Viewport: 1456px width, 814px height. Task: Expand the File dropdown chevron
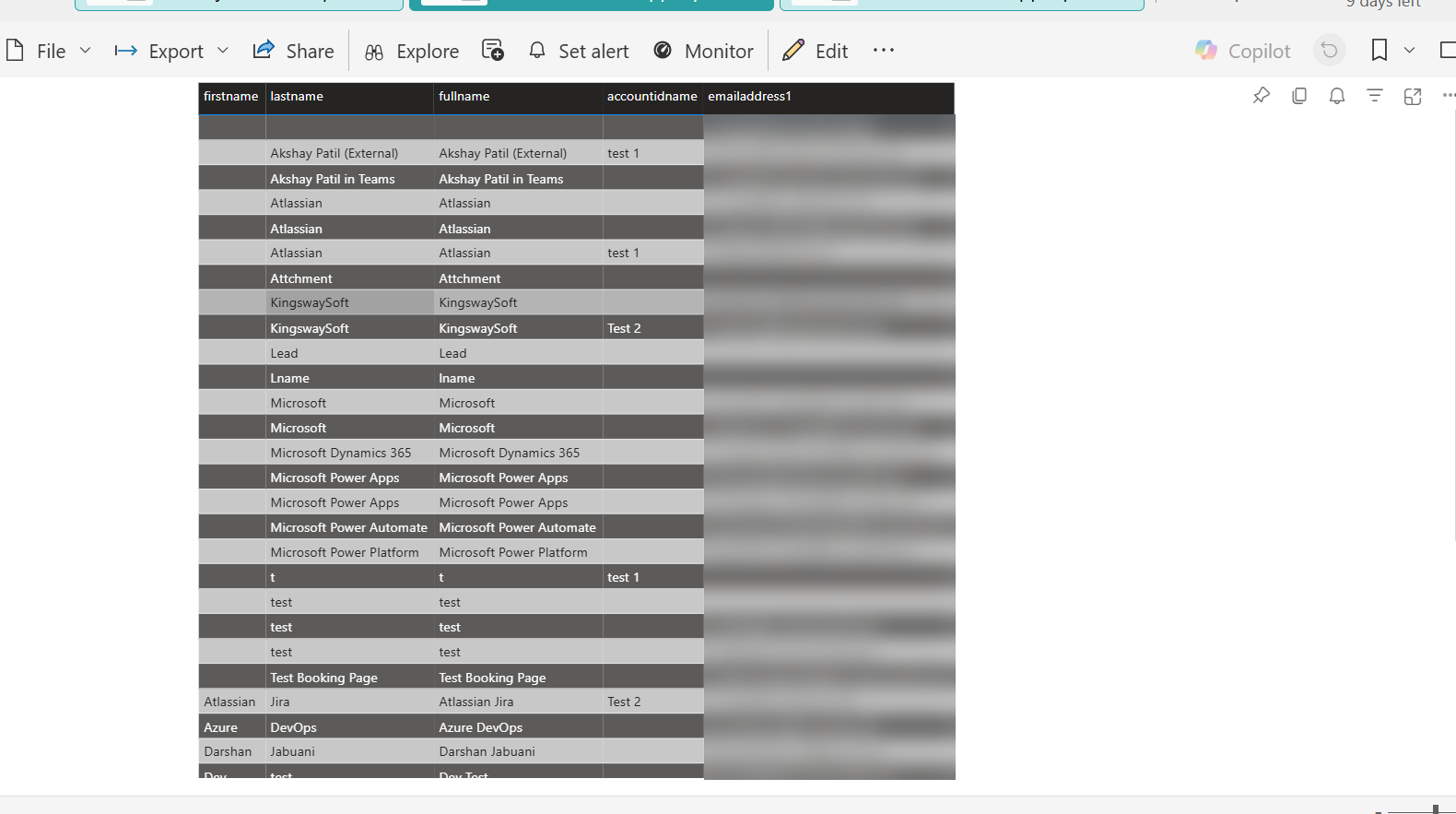86,51
